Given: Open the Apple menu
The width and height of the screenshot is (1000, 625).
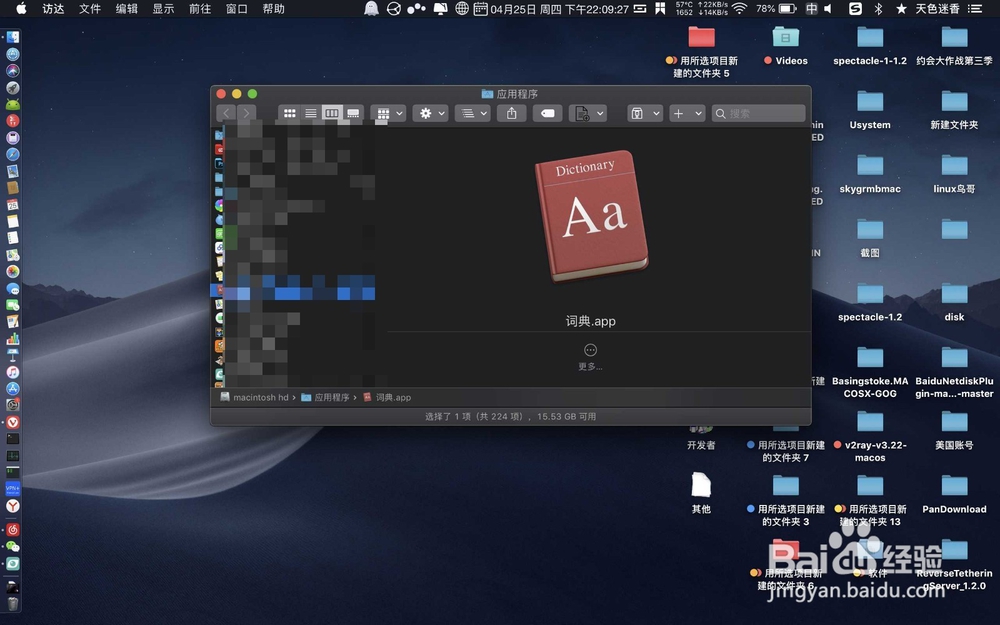Looking at the screenshot, I should point(21,8).
